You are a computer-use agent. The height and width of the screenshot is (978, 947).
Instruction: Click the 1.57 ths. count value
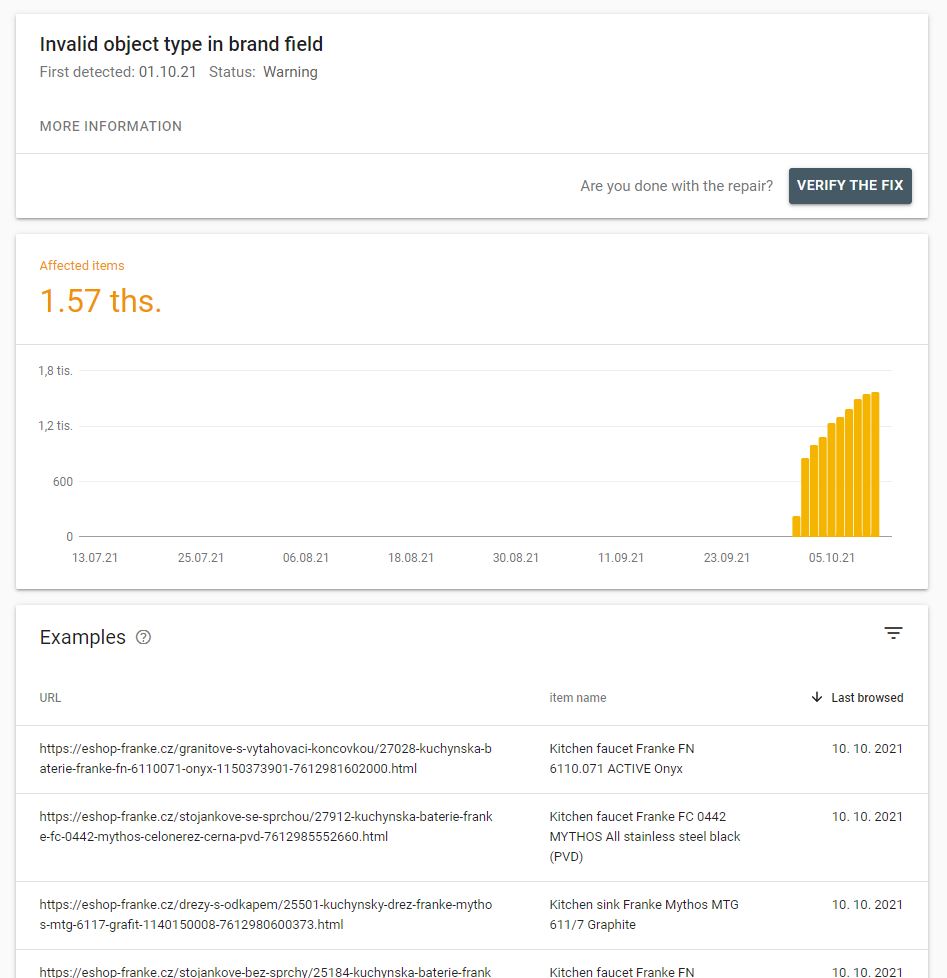click(99, 300)
